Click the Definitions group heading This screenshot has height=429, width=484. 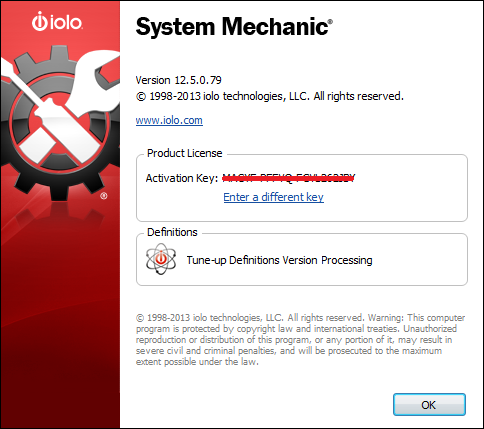(x=172, y=232)
